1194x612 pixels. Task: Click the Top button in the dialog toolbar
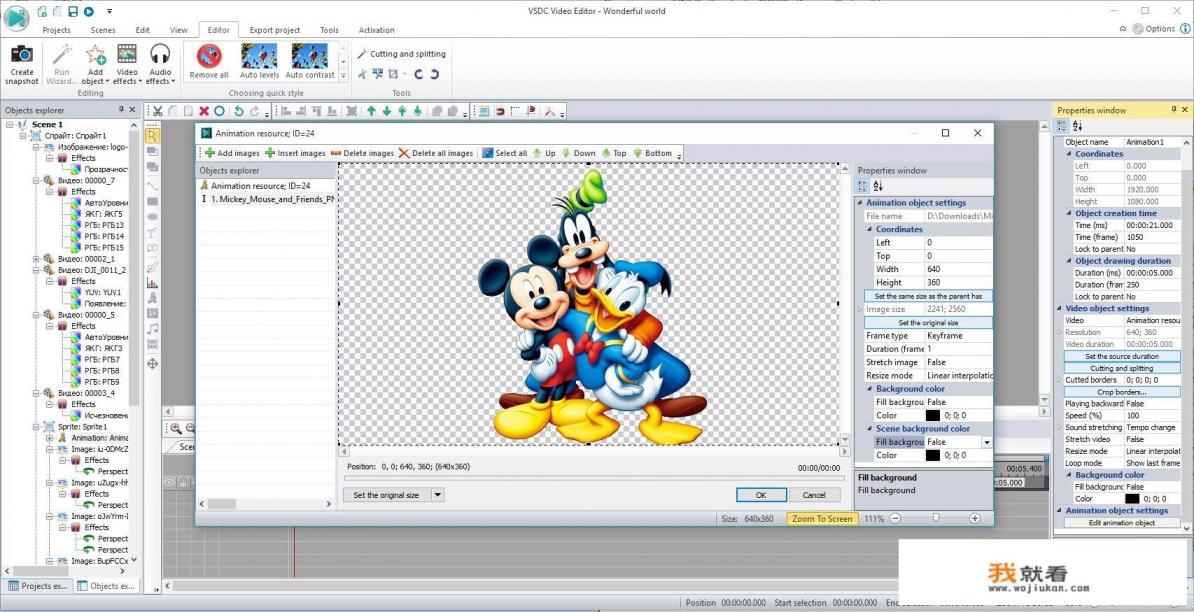(x=614, y=153)
